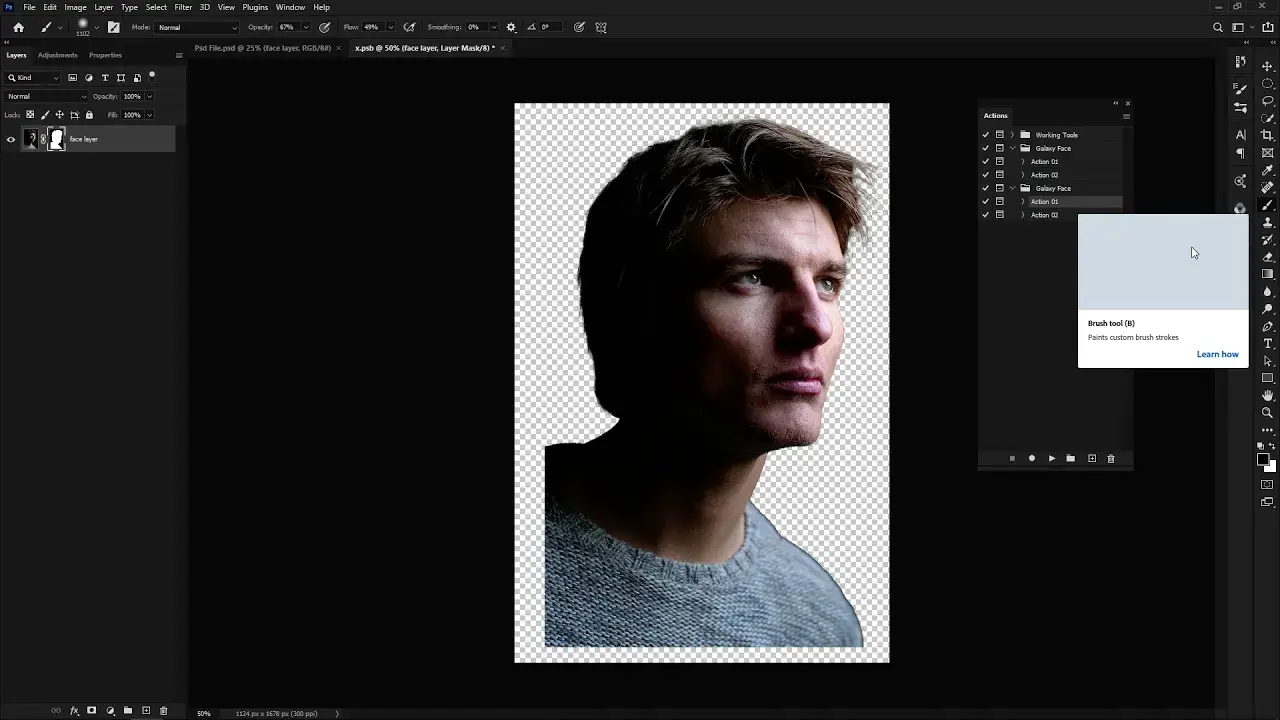The image size is (1280, 720).
Task: Delete action trash in Actions panel
Action: (1110, 458)
